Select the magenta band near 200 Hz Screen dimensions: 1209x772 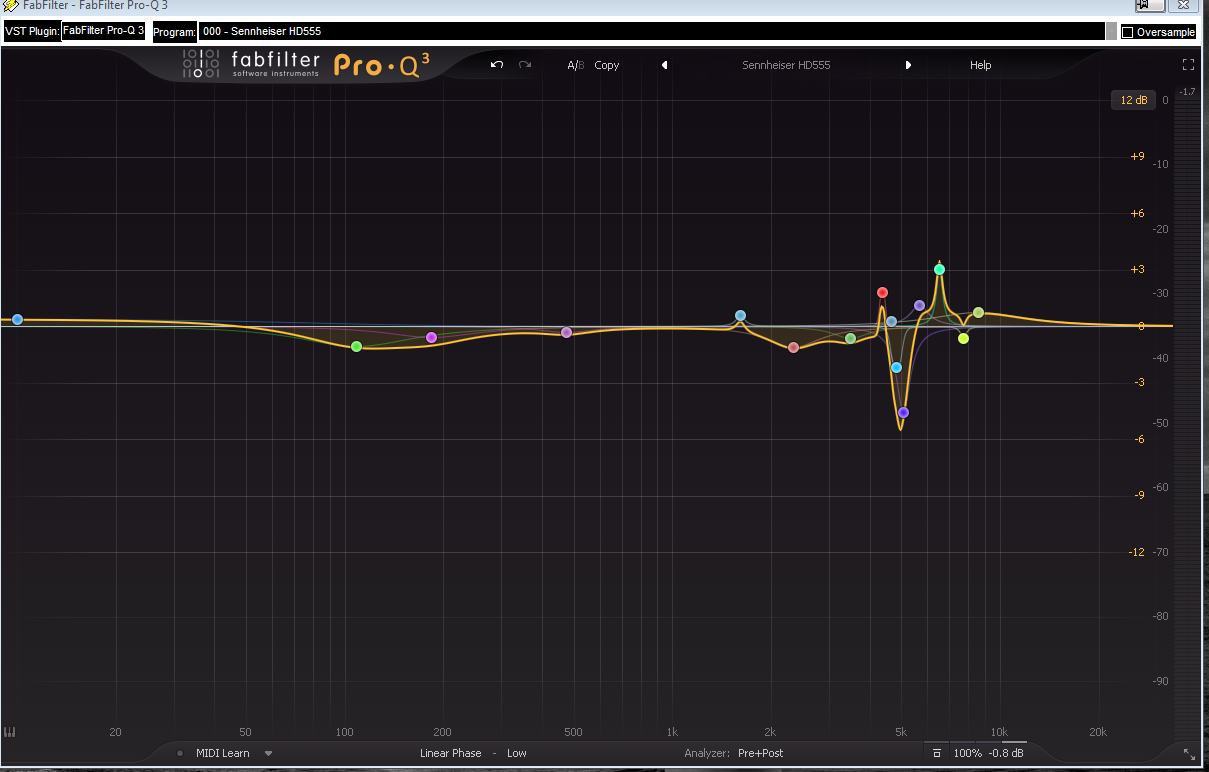pos(431,337)
